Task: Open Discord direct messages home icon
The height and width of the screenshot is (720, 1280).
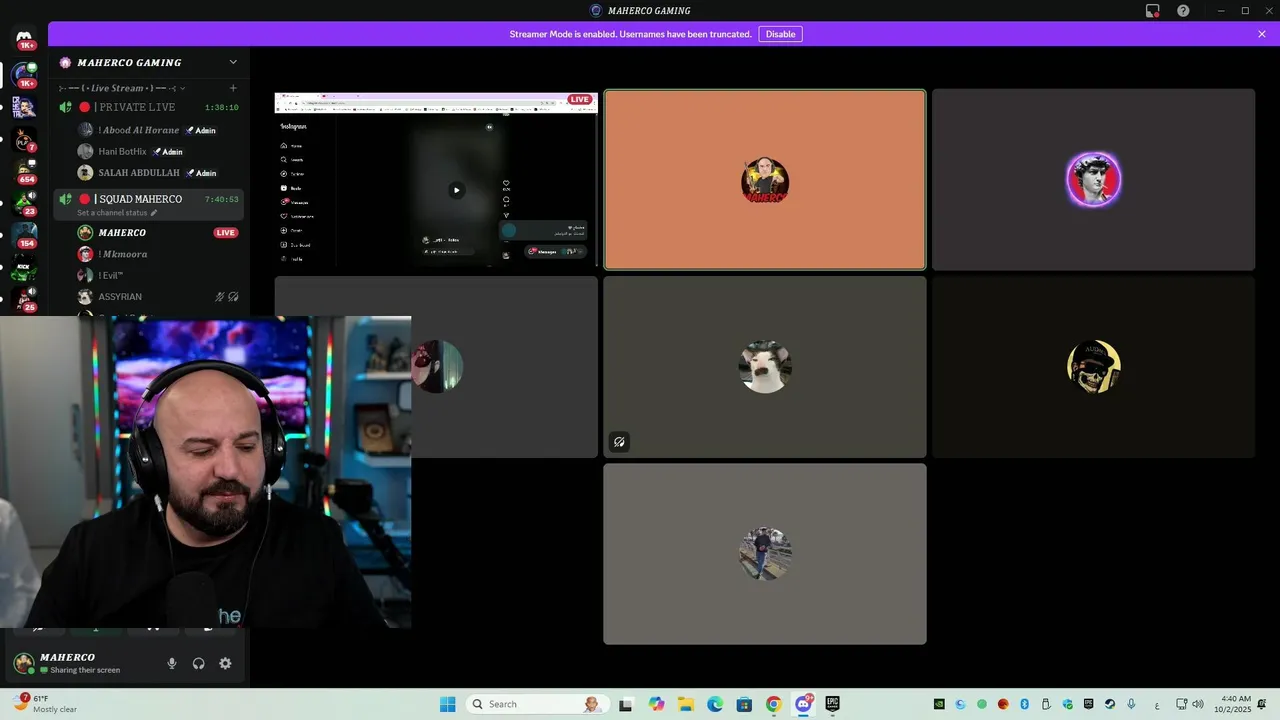Action: [24, 38]
